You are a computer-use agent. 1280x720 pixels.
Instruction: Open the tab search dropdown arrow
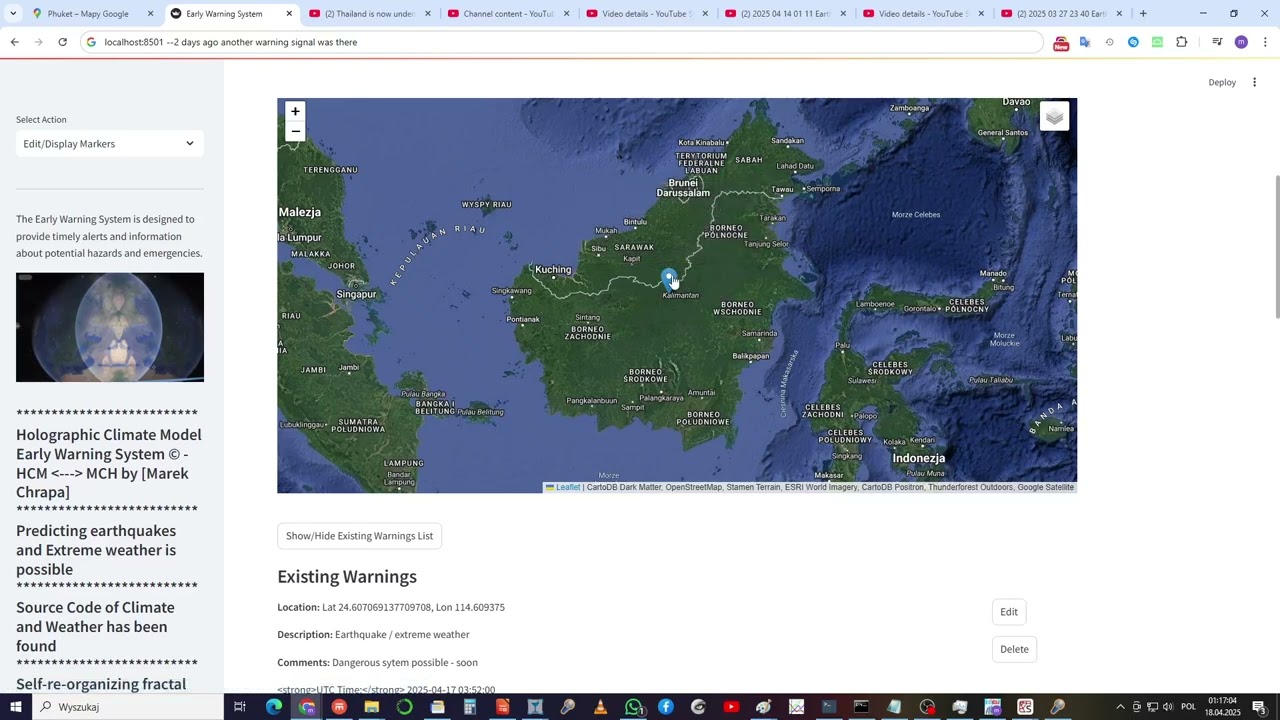13,14
